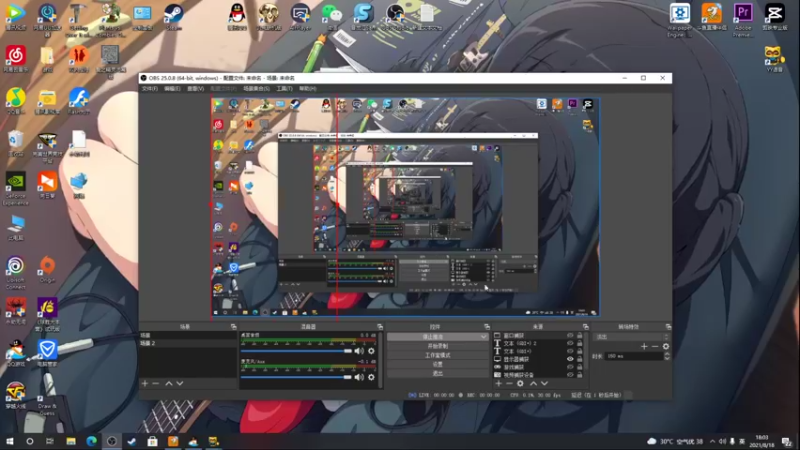Screen dimensions: 800x450
Task: Open the 文件(F) menu
Action: pos(149,89)
